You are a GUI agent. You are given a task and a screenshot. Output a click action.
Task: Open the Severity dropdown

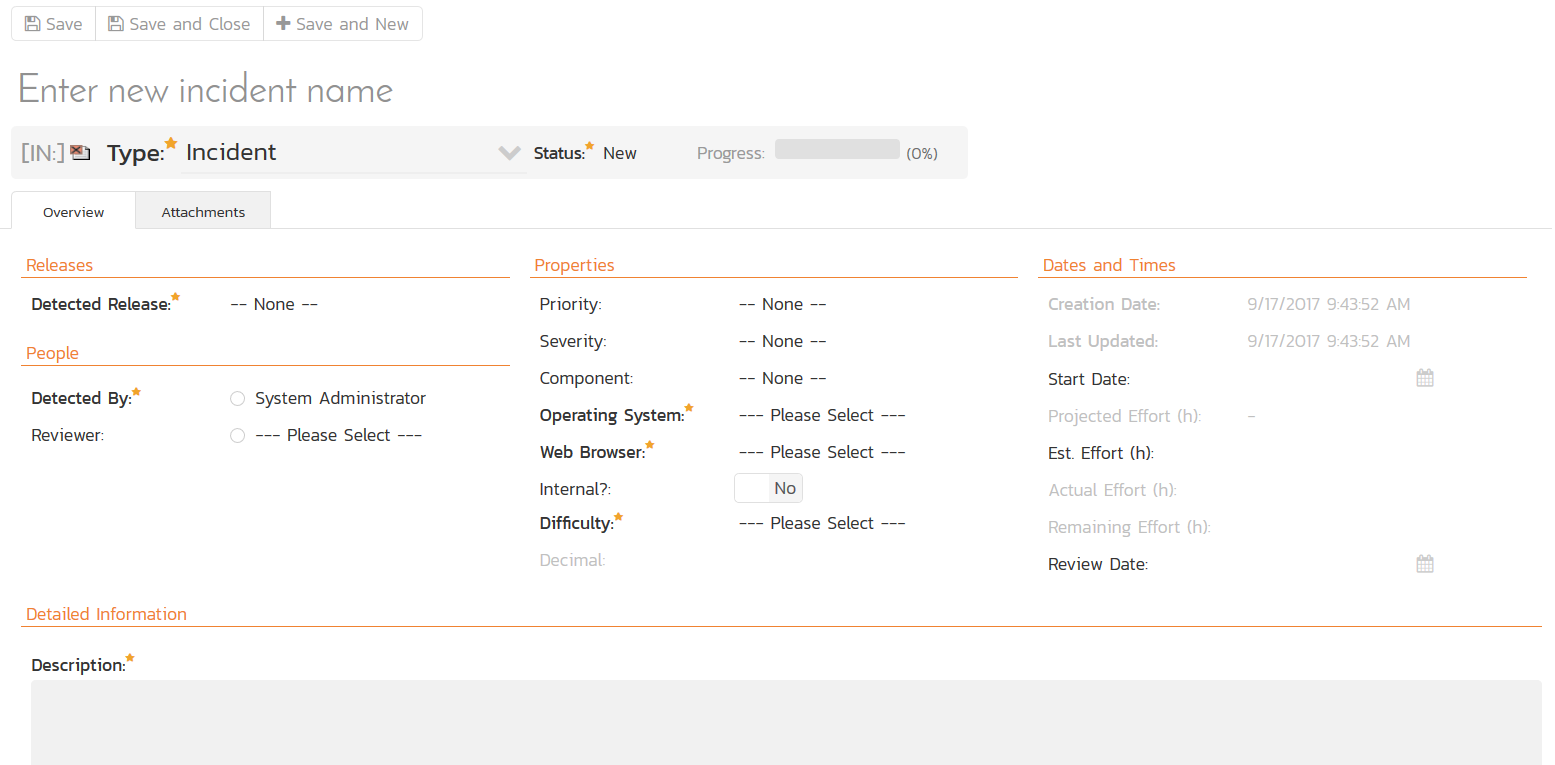pos(782,341)
